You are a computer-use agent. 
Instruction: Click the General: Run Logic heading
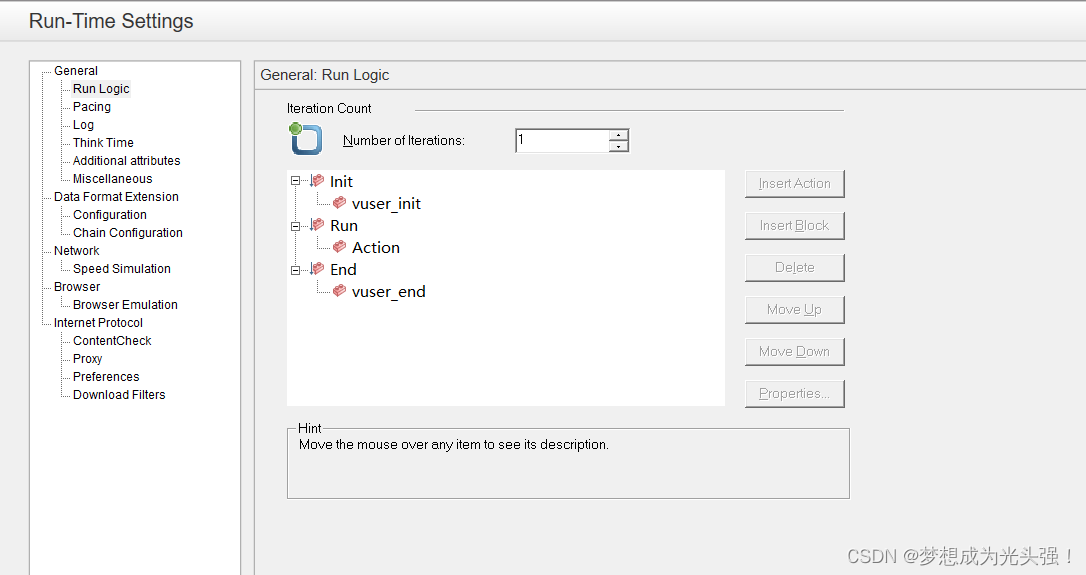tap(325, 75)
